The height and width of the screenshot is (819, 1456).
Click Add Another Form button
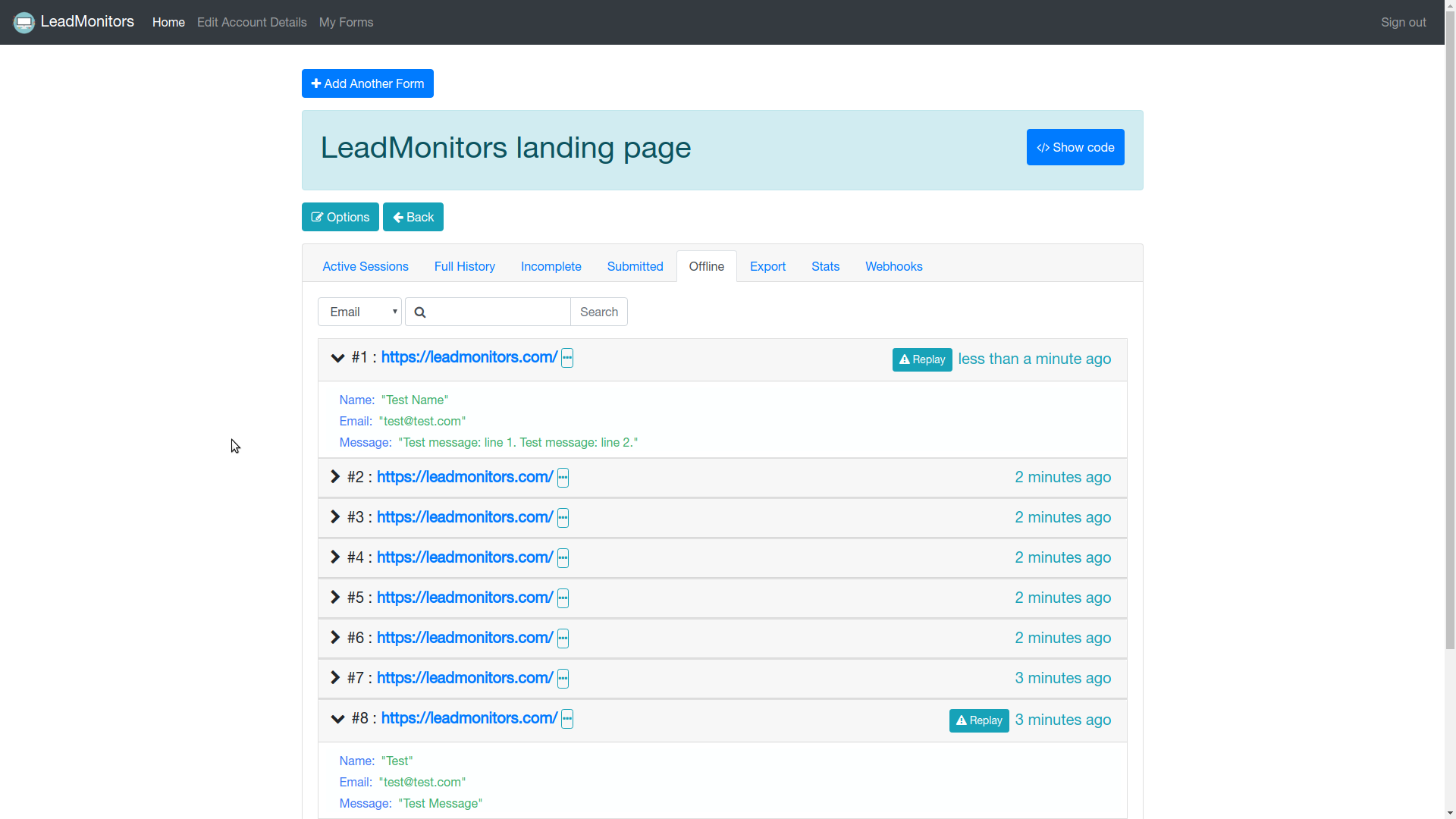368,83
